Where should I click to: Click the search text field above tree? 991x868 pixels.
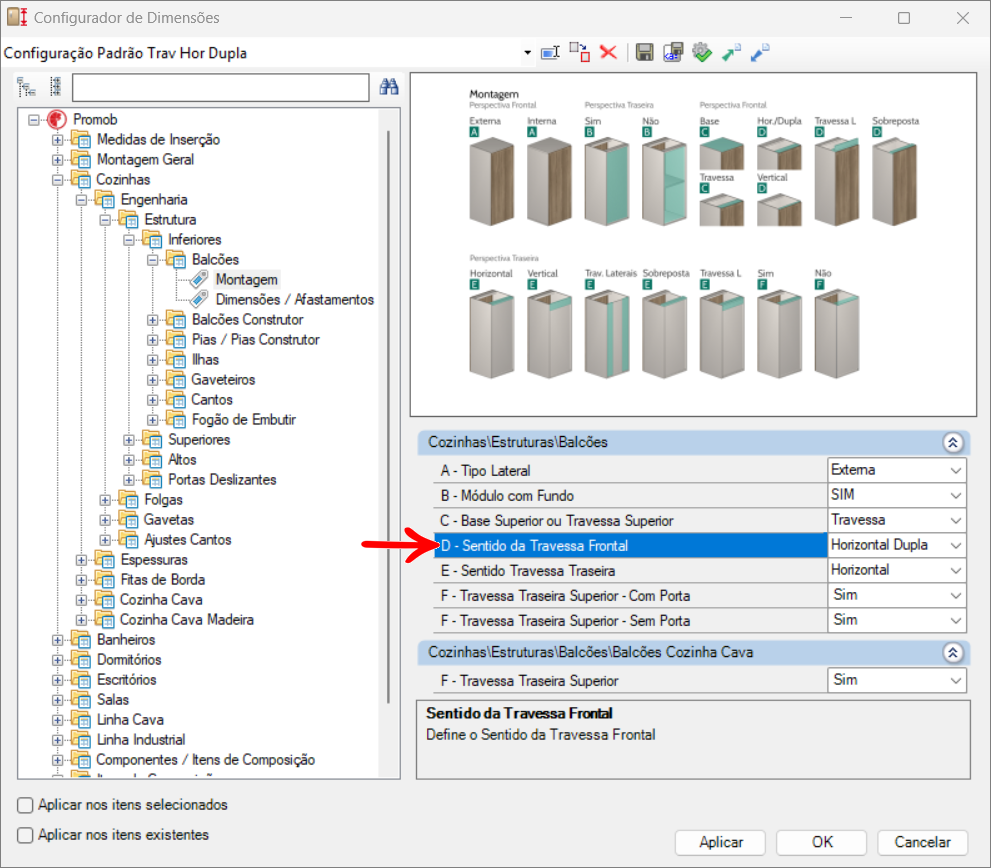tap(220, 88)
